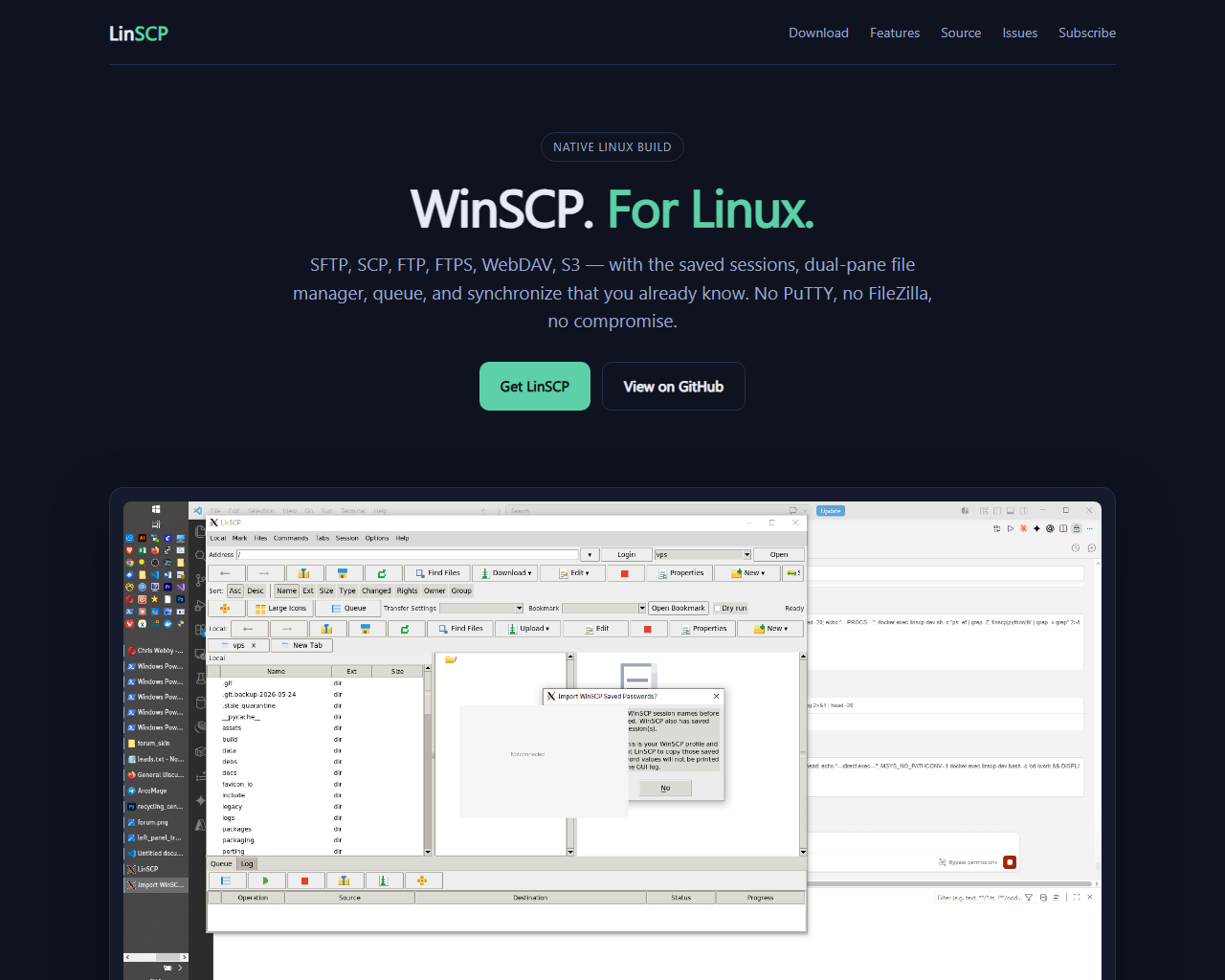1225x980 pixels.
Task: Go to the Features section link
Action: click(895, 33)
